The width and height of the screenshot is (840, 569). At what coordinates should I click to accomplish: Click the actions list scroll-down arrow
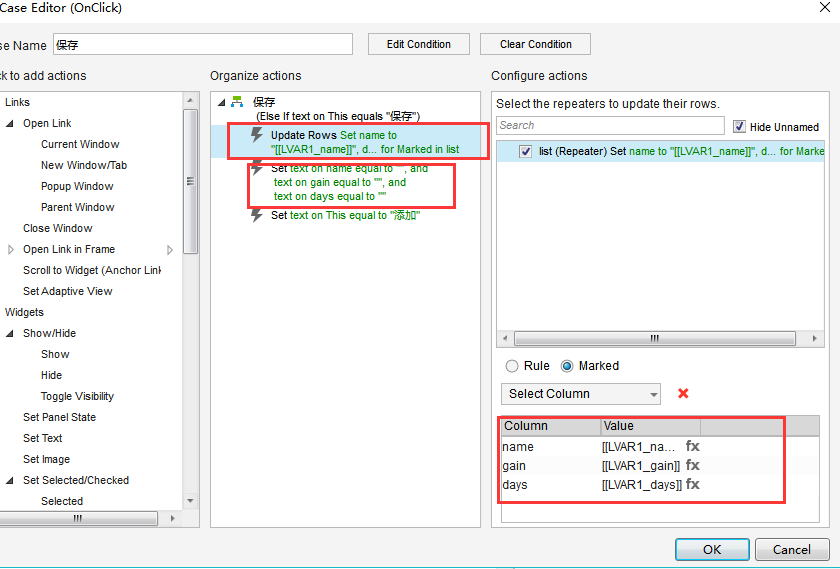(x=190, y=501)
